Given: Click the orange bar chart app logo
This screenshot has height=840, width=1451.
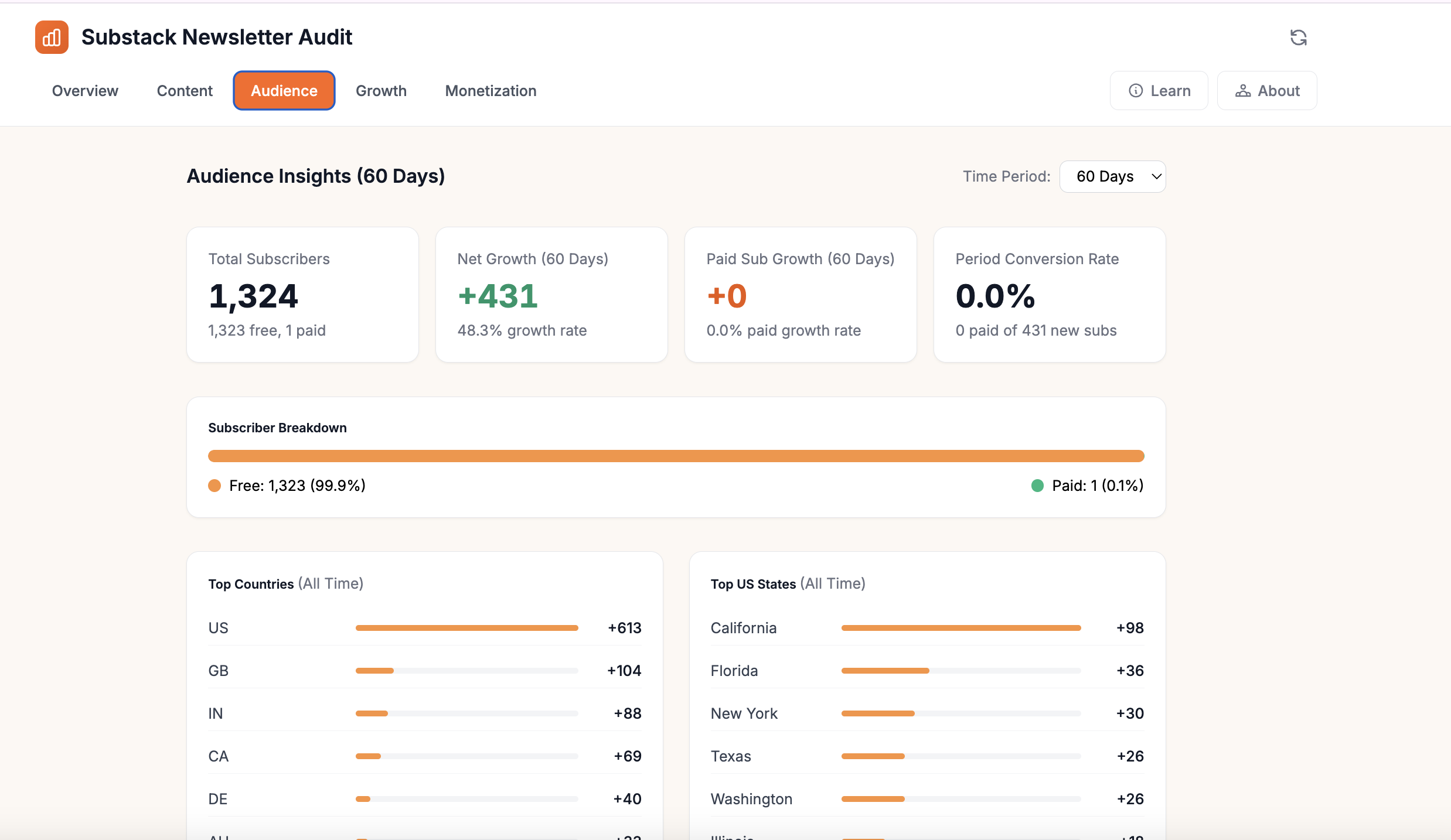Looking at the screenshot, I should click(x=52, y=37).
